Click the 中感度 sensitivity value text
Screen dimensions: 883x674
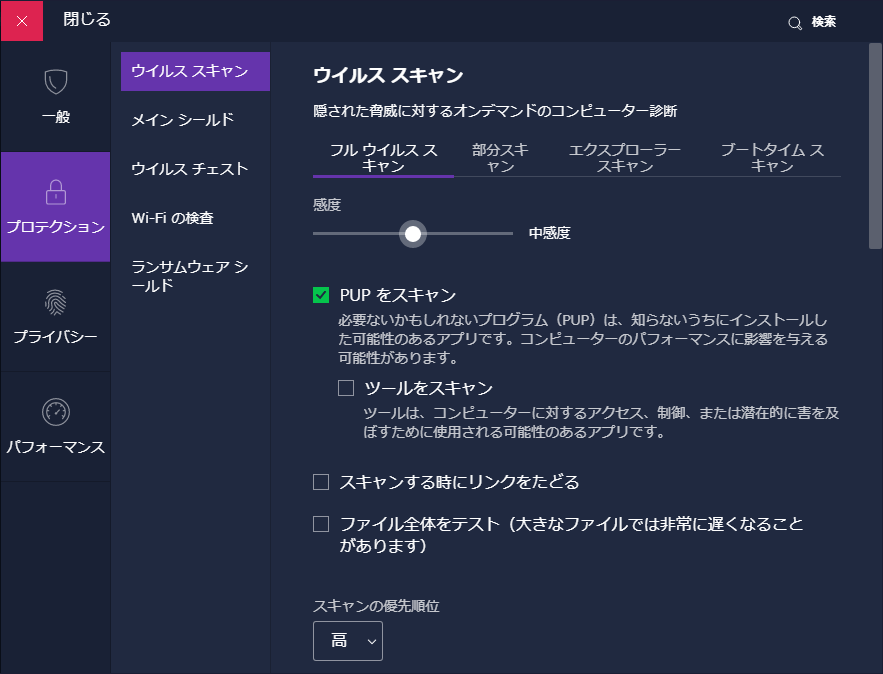(550, 233)
